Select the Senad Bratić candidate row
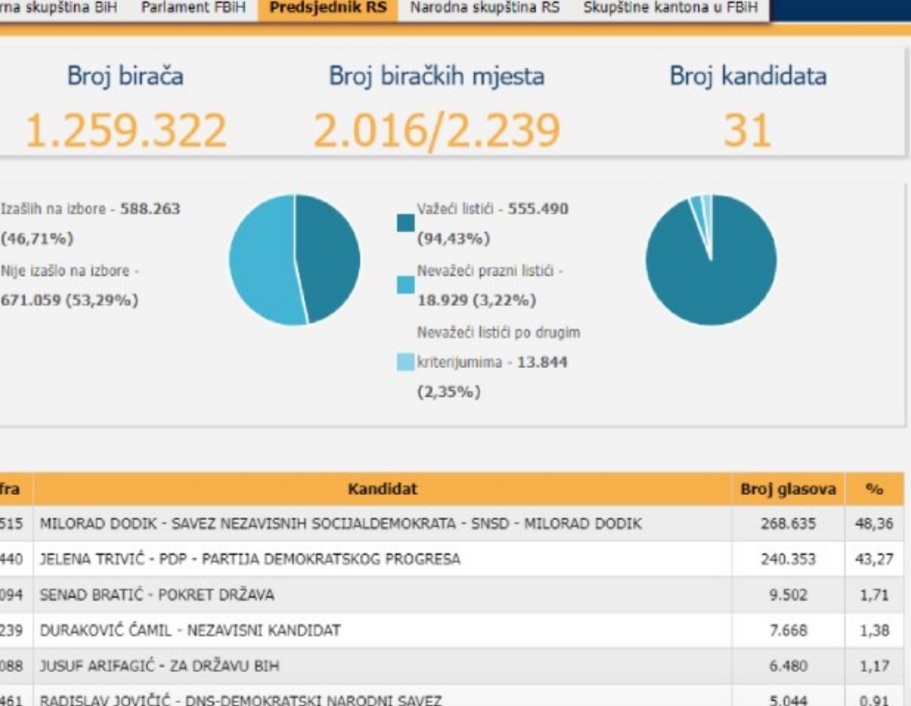 tap(157, 595)
